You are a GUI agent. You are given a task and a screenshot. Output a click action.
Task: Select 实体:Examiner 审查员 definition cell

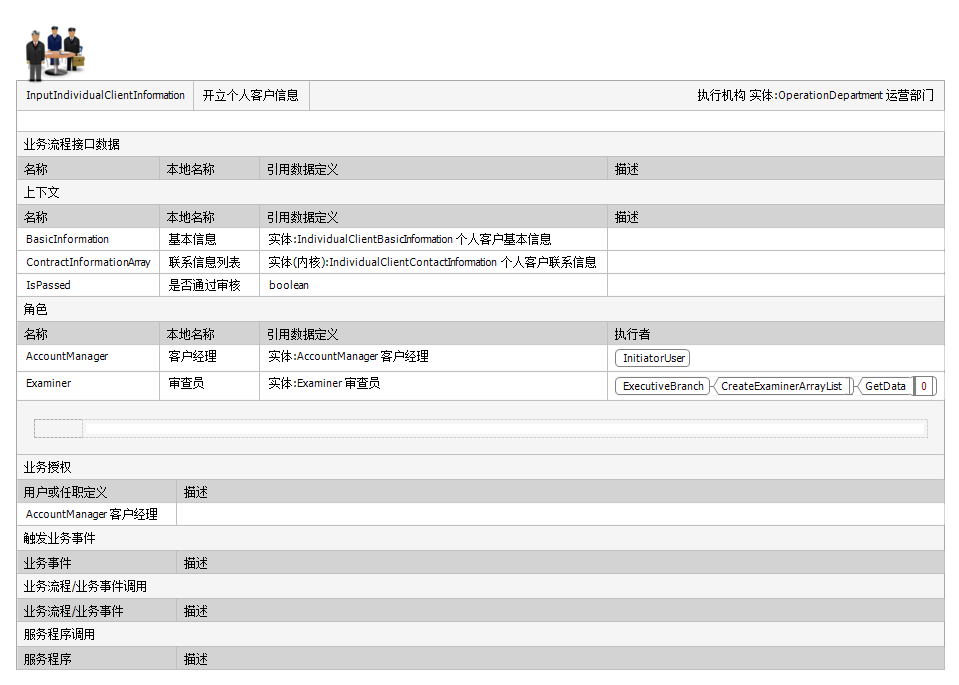pyautogui.click(x=433, y=386)
